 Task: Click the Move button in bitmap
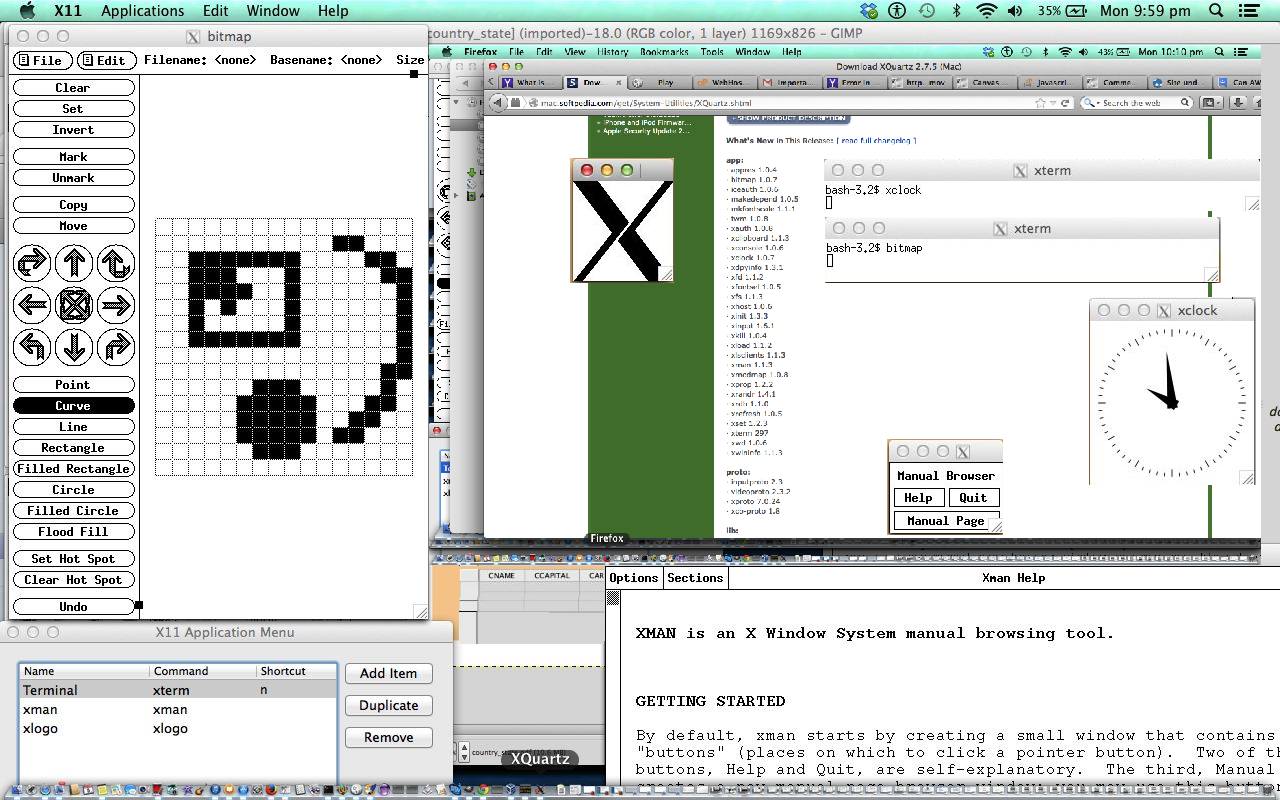pyautogui.click(x=73, y=226)
